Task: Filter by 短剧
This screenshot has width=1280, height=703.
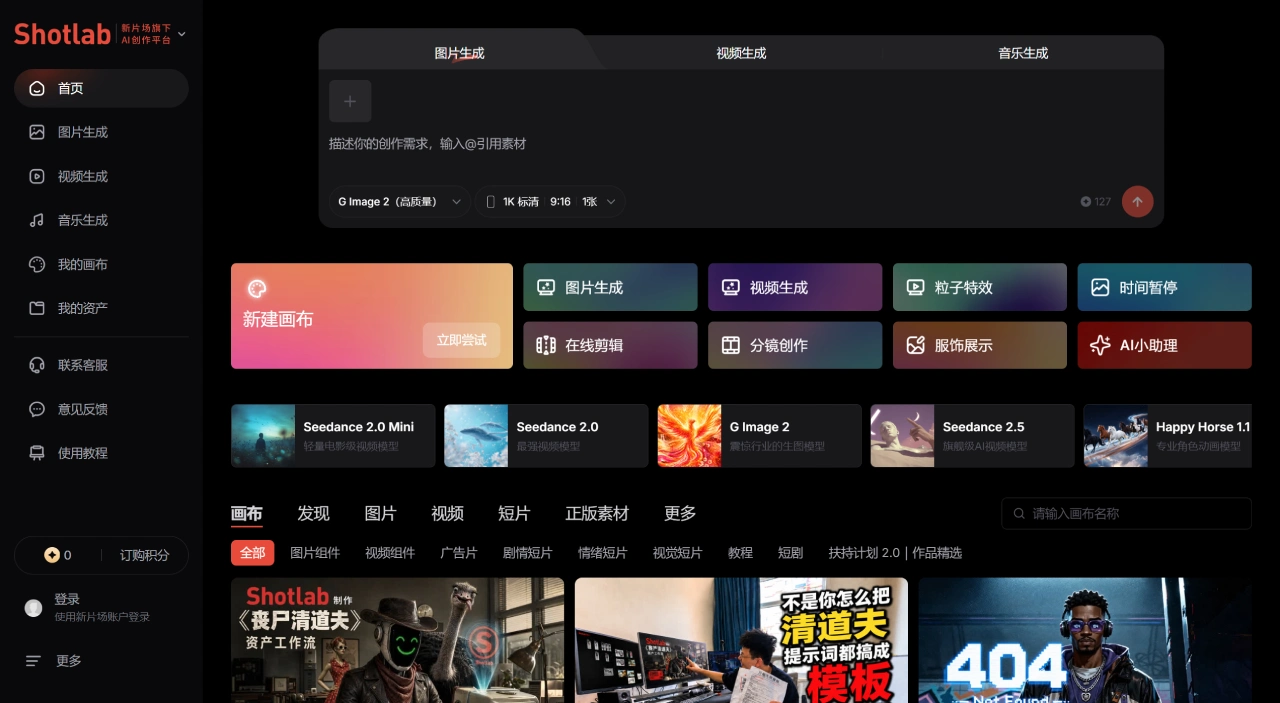Action: tap(790, 553)
